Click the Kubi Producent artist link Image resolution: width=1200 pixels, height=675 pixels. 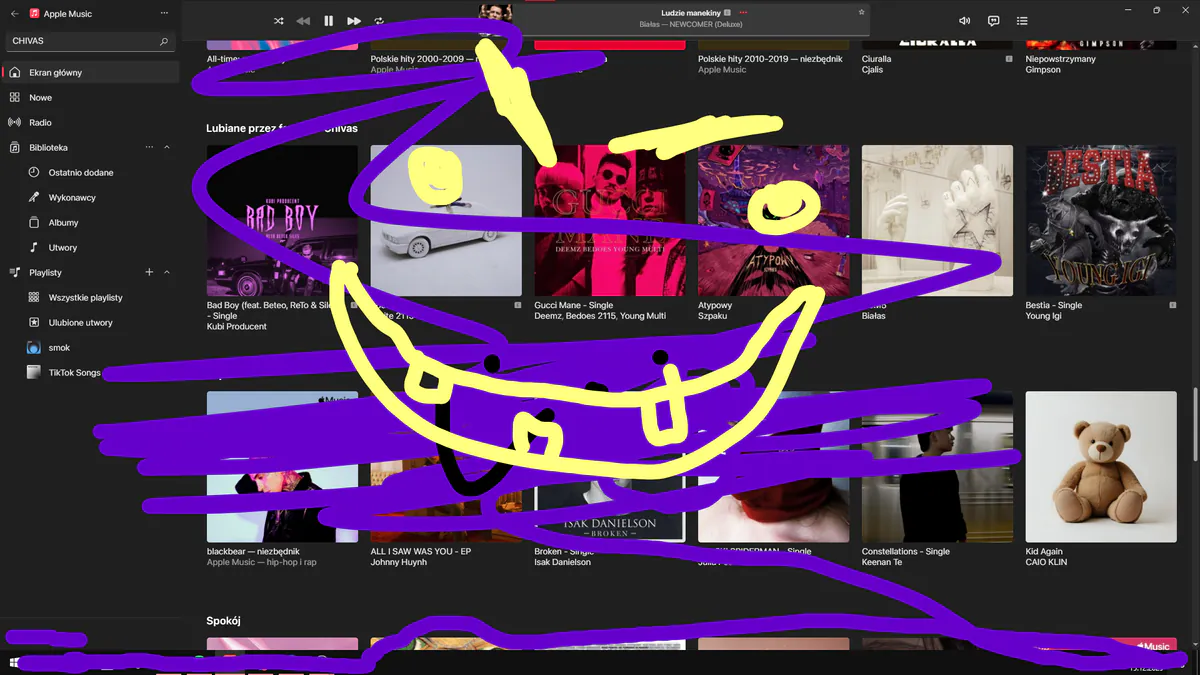[237, 327]
